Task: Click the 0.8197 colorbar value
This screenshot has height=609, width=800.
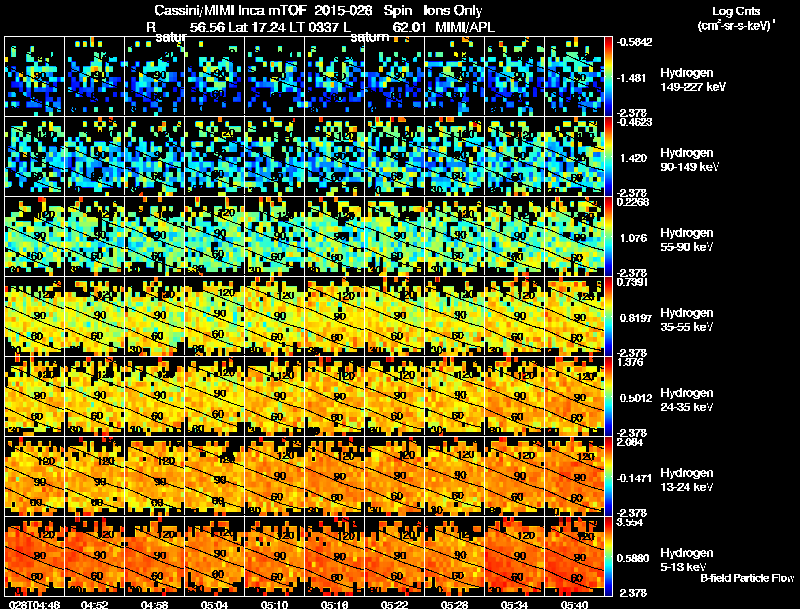Action: (635, 318)
